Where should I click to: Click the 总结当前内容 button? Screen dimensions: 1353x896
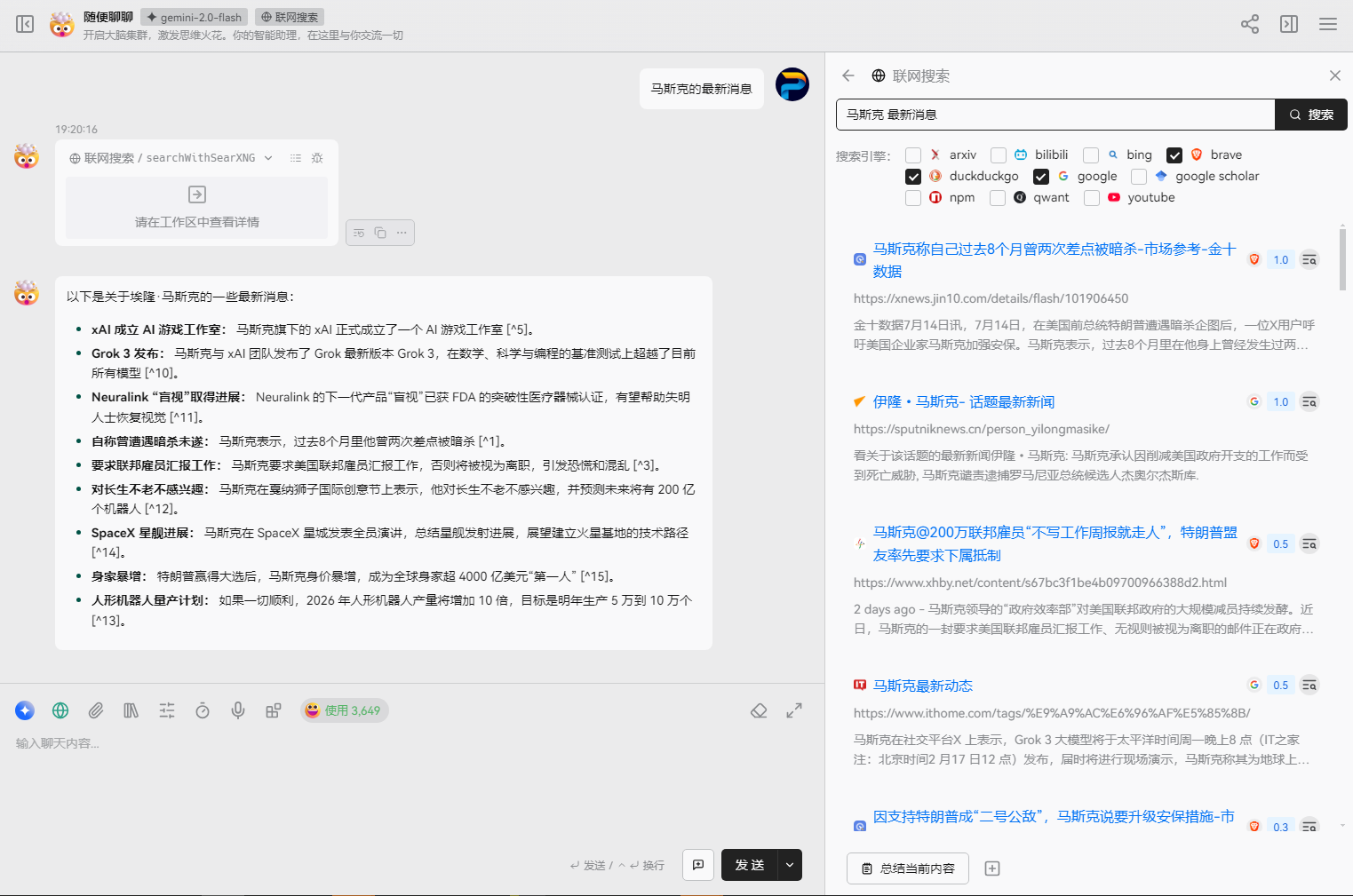pyautogui.click(x=907, y=868)
